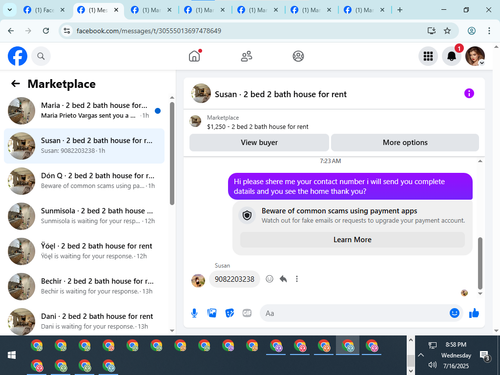Open the Friends icon in top navigation
500x375 pixels.
coord(246,56)
